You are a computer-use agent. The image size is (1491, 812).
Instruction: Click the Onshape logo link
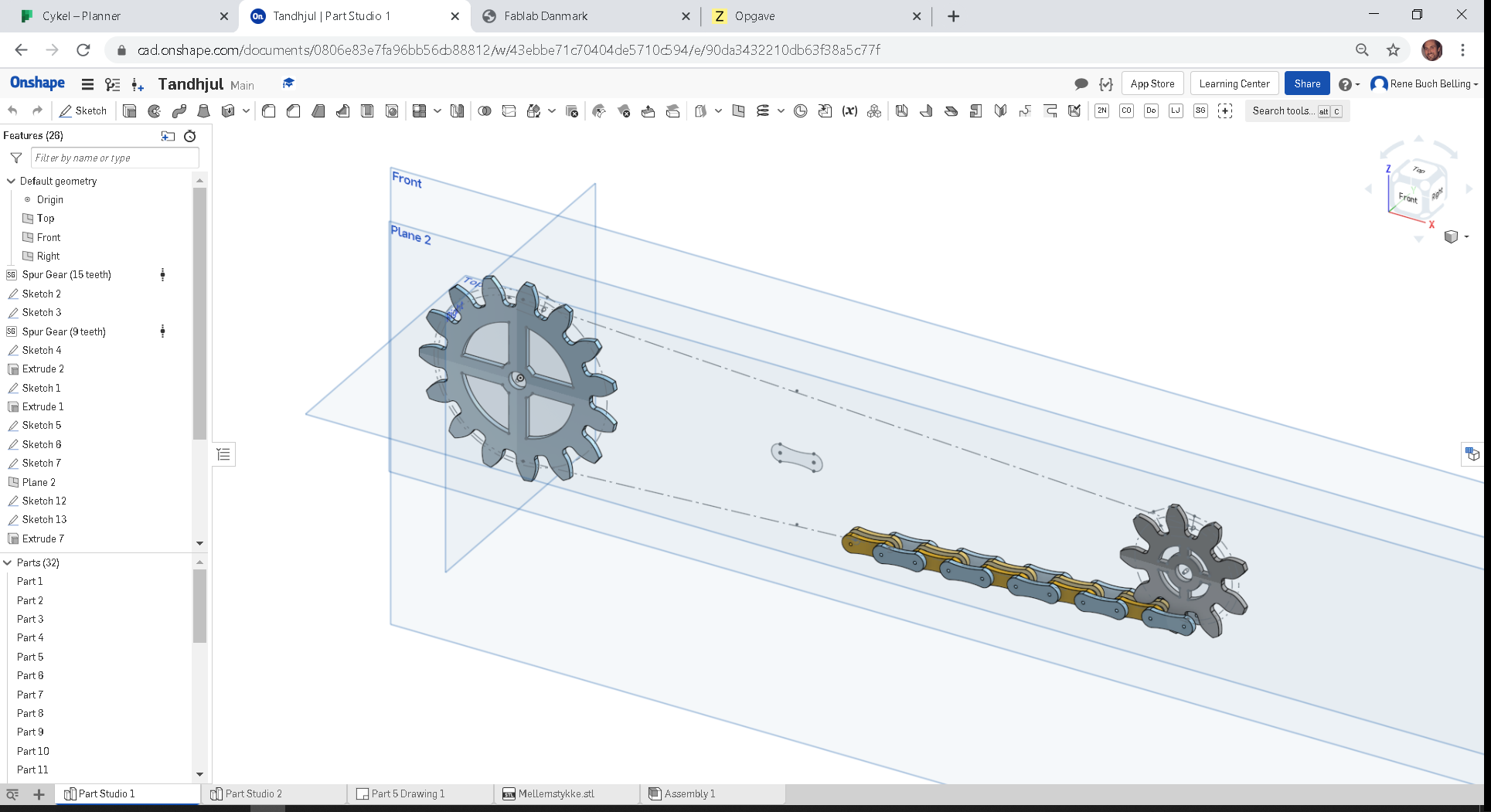point(37,83)
